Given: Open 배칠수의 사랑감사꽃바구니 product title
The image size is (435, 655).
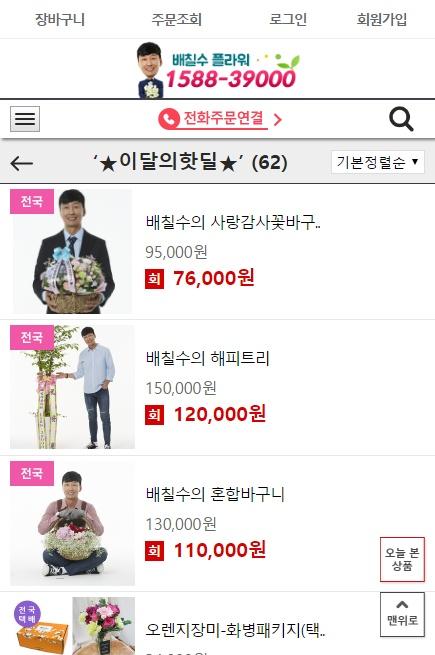Looking at the screenshot, I should (x=233, y=222).
